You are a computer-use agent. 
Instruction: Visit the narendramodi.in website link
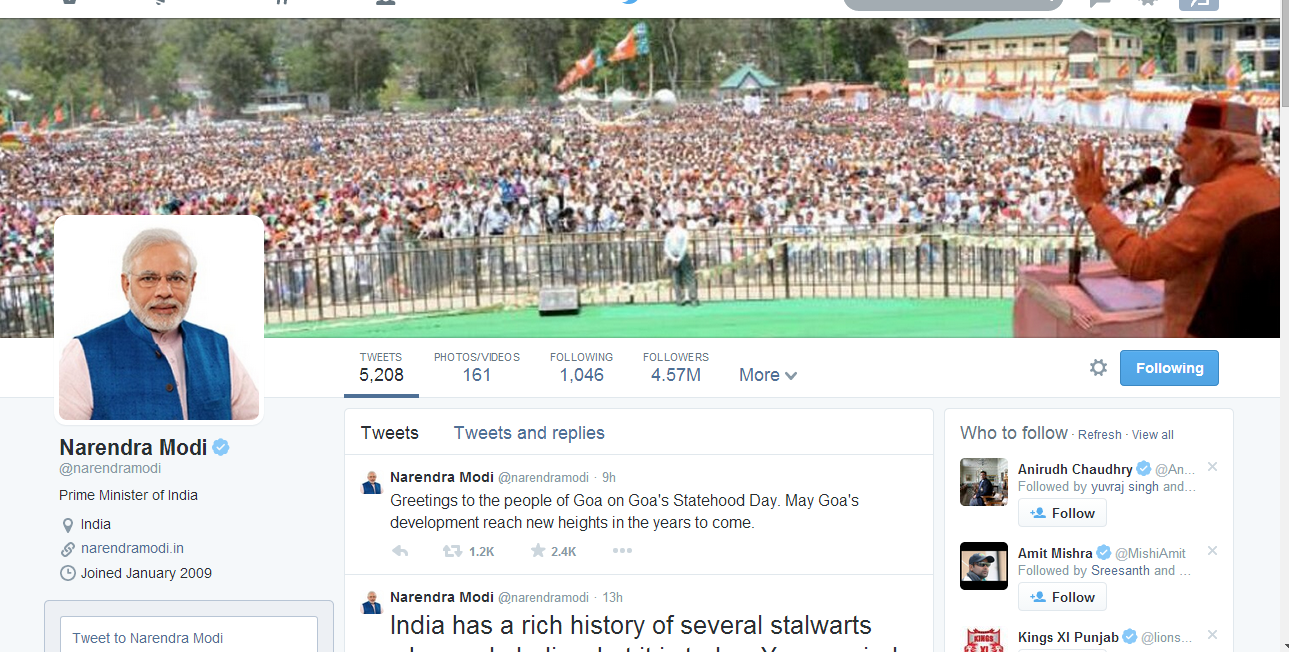tap(132, 548)
